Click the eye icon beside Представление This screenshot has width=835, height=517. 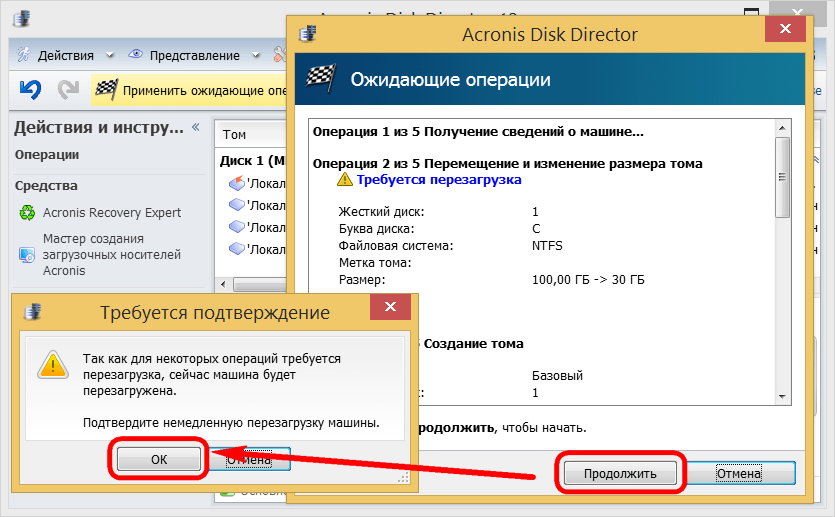click(x=136, y=55)
